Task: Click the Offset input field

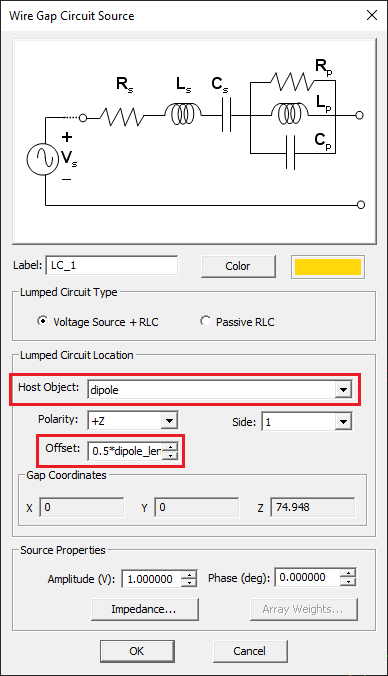Action: pos(127,451)
